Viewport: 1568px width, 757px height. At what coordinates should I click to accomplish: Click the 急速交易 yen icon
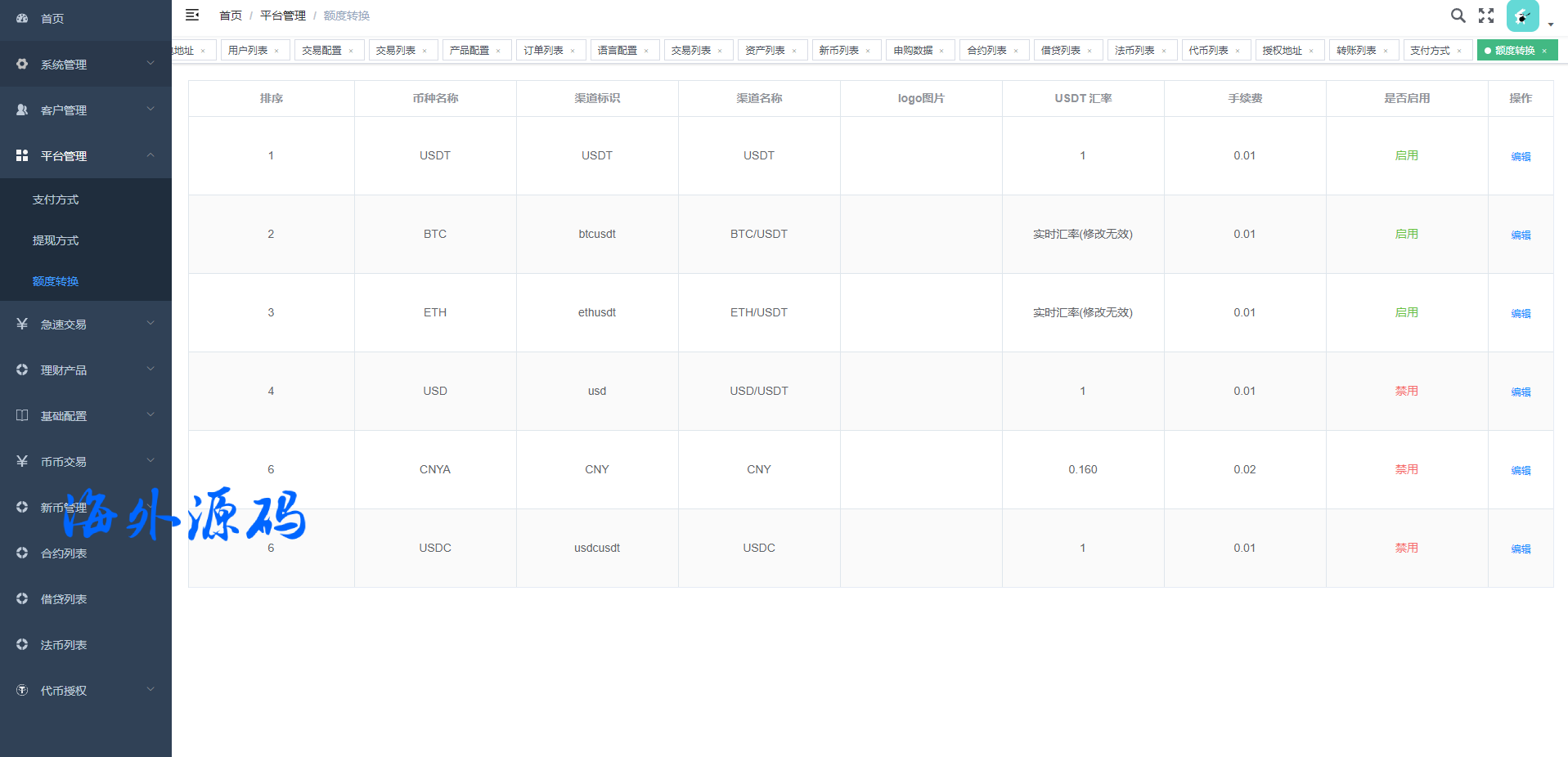(x=22, y=324)
